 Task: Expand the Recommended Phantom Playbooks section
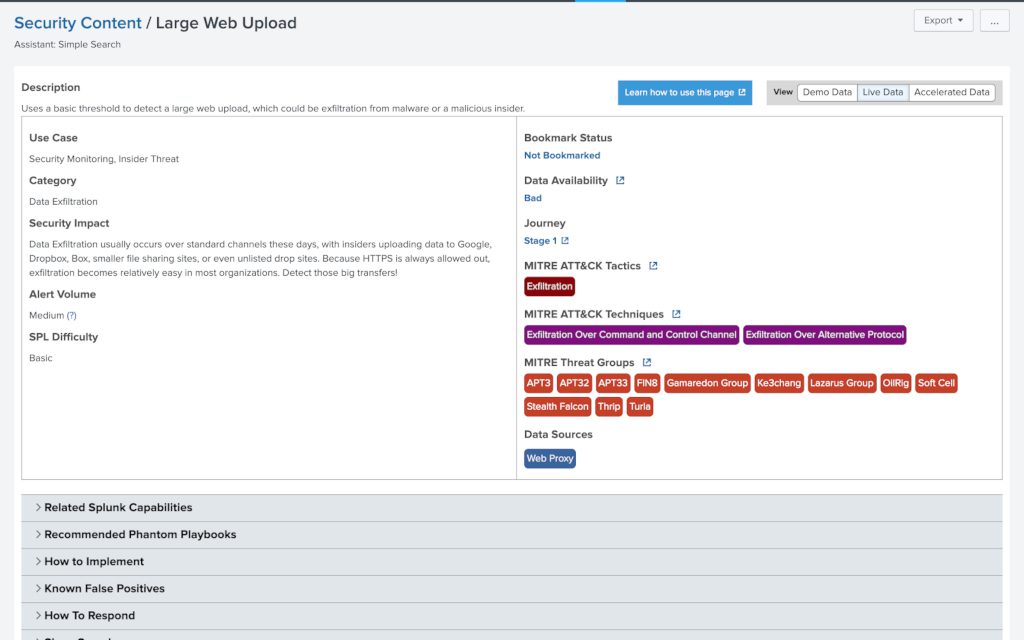(x=511, y=534)
